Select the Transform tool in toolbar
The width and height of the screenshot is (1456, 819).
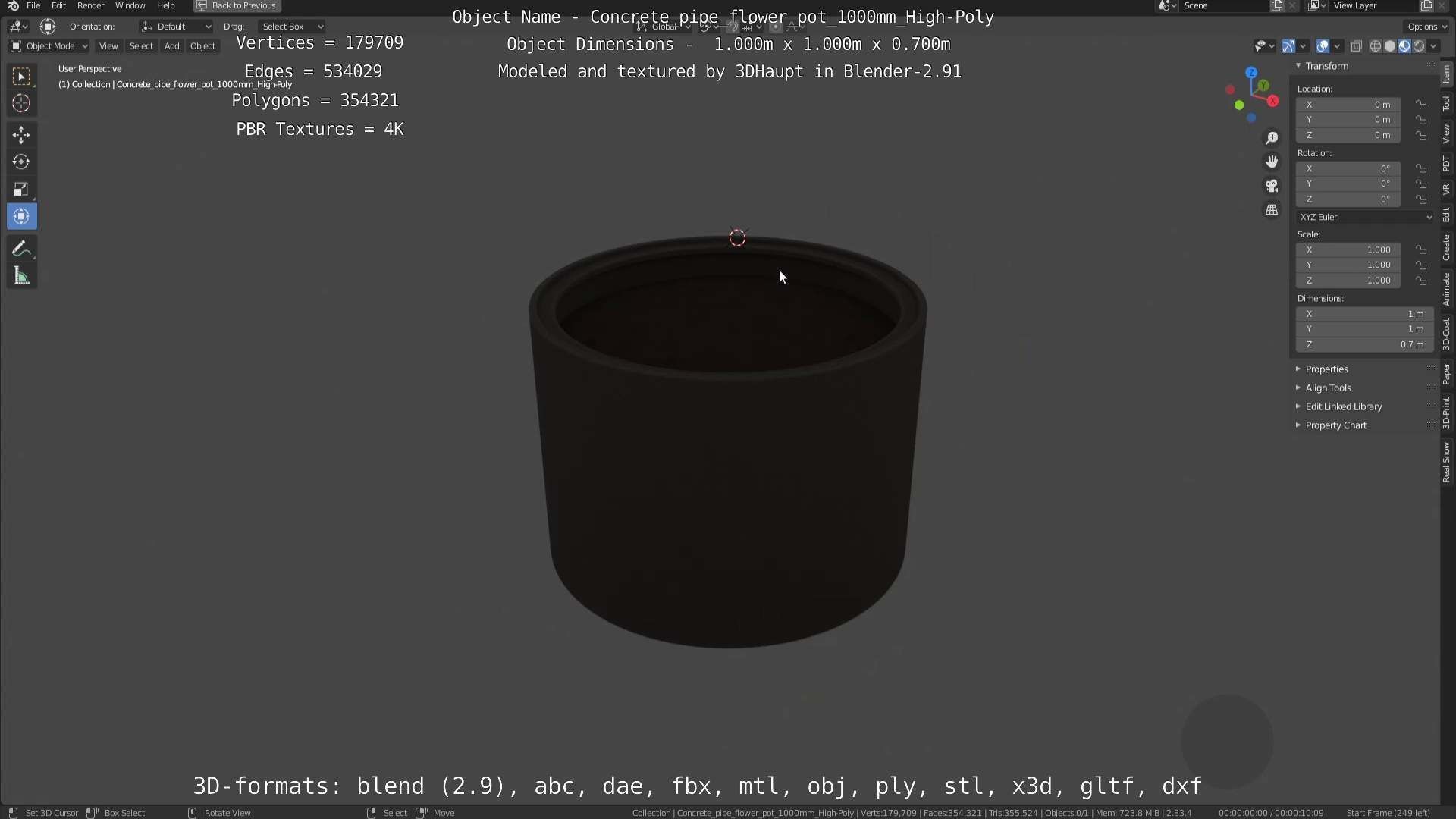pos(21,217)
